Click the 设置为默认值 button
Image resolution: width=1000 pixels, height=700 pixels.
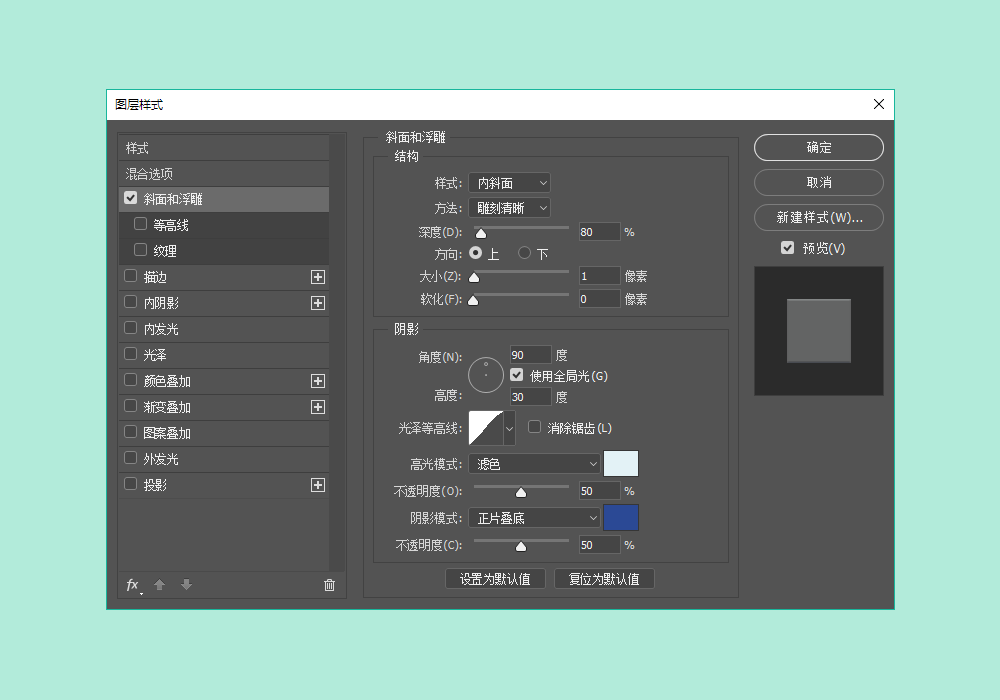(495, 578)
